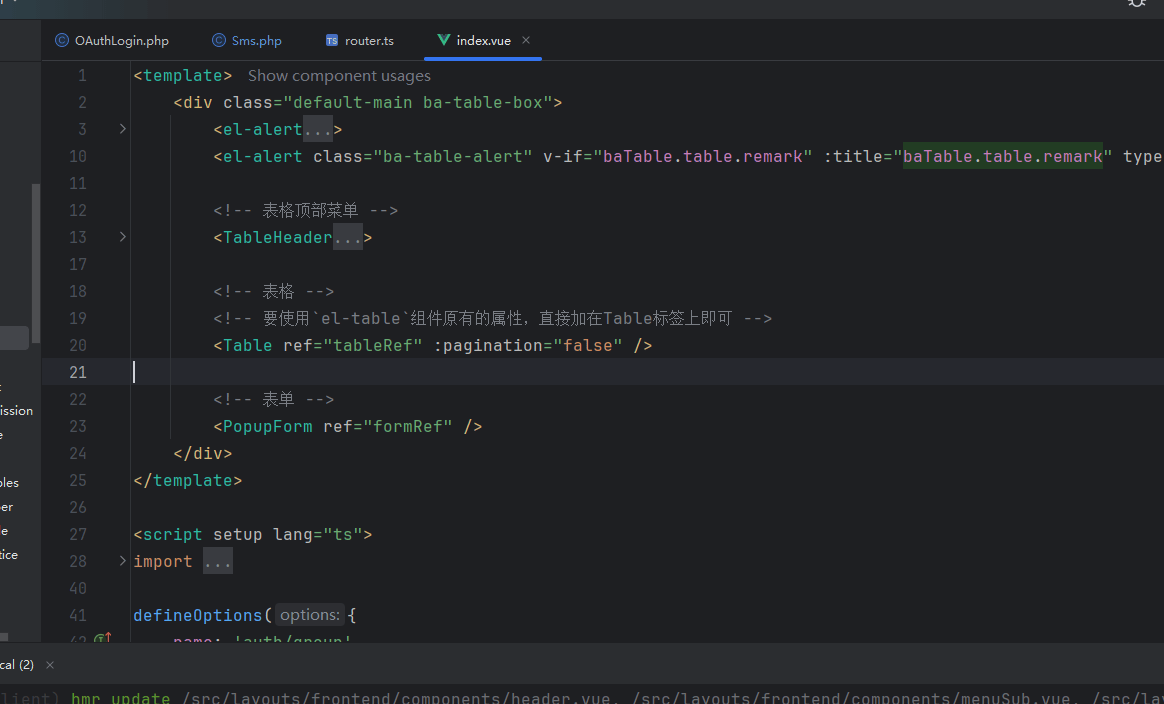Click the PopupForm tag on line 23
1164x704 pixels.
tap(347, 426)
